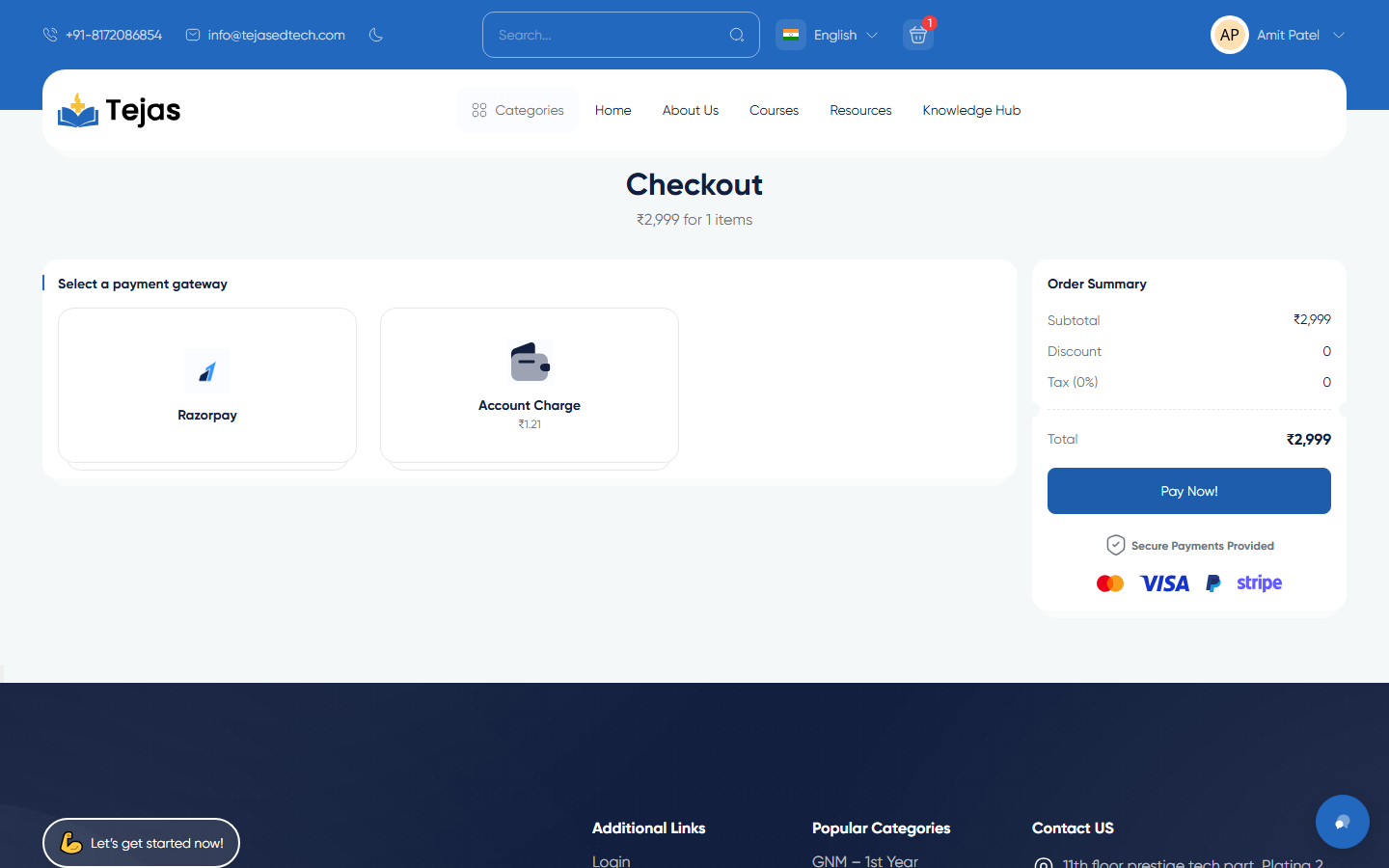This screenshot has height=868, width=1389.
Task: Open the shopping cart basket icon
Action: click(918, 35)
